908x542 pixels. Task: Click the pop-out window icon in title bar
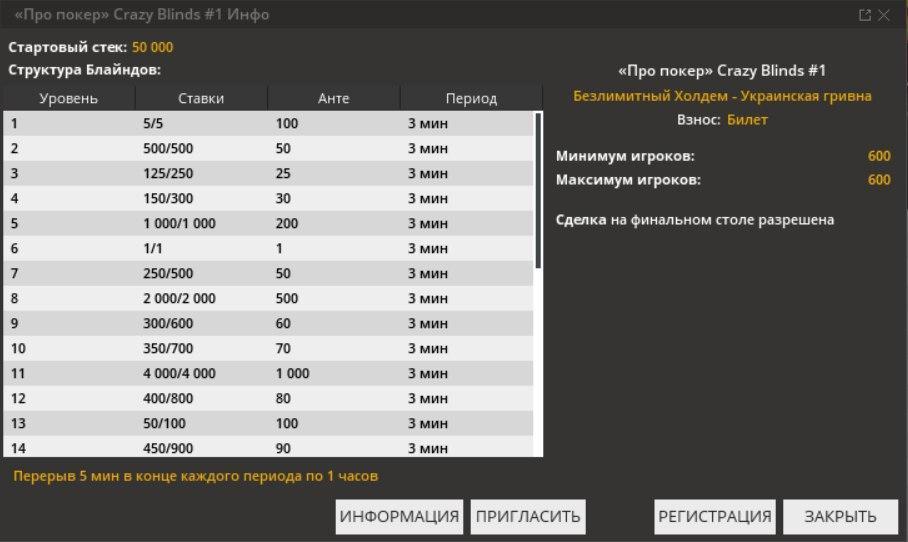tap(865, 15)
